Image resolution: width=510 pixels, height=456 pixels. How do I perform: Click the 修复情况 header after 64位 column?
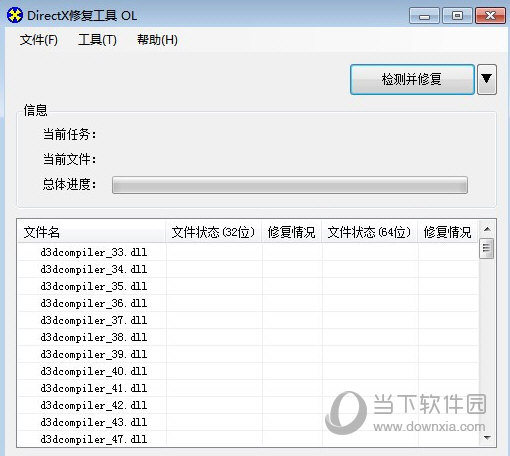click(x=448, y=232)
